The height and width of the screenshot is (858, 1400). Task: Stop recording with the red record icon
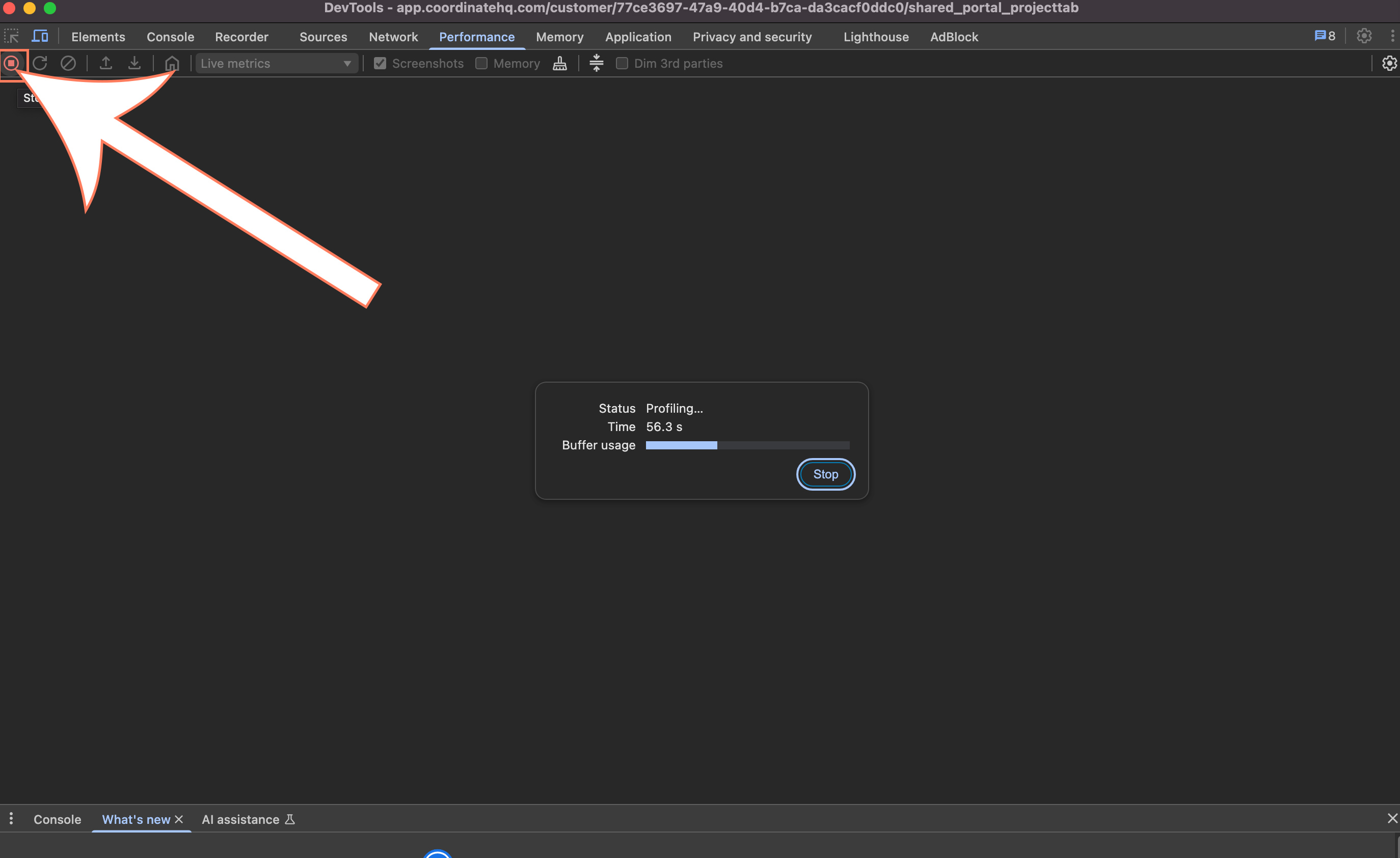(x=12, y=63)
